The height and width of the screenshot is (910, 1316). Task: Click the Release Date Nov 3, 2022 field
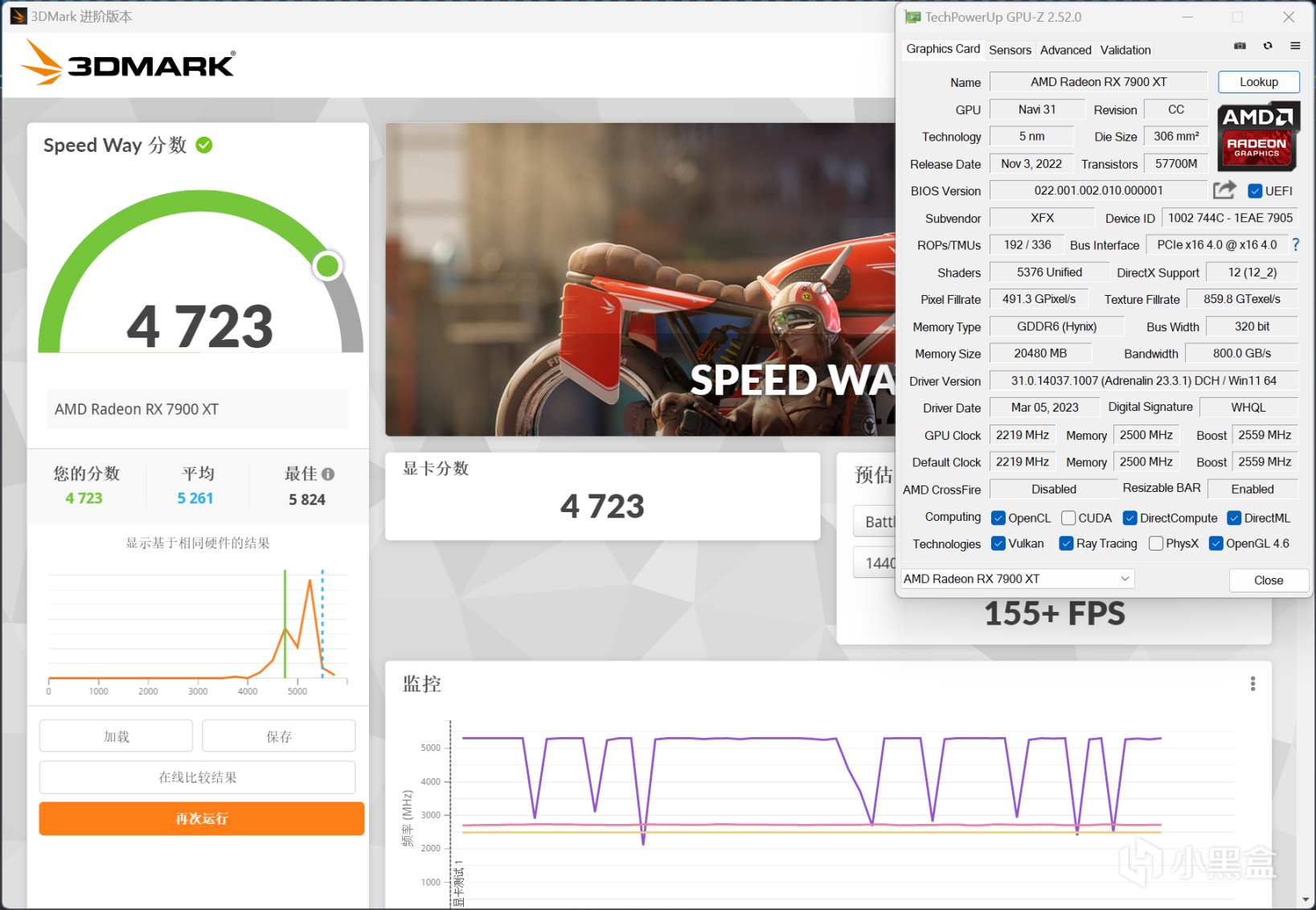click(1031, 164)
